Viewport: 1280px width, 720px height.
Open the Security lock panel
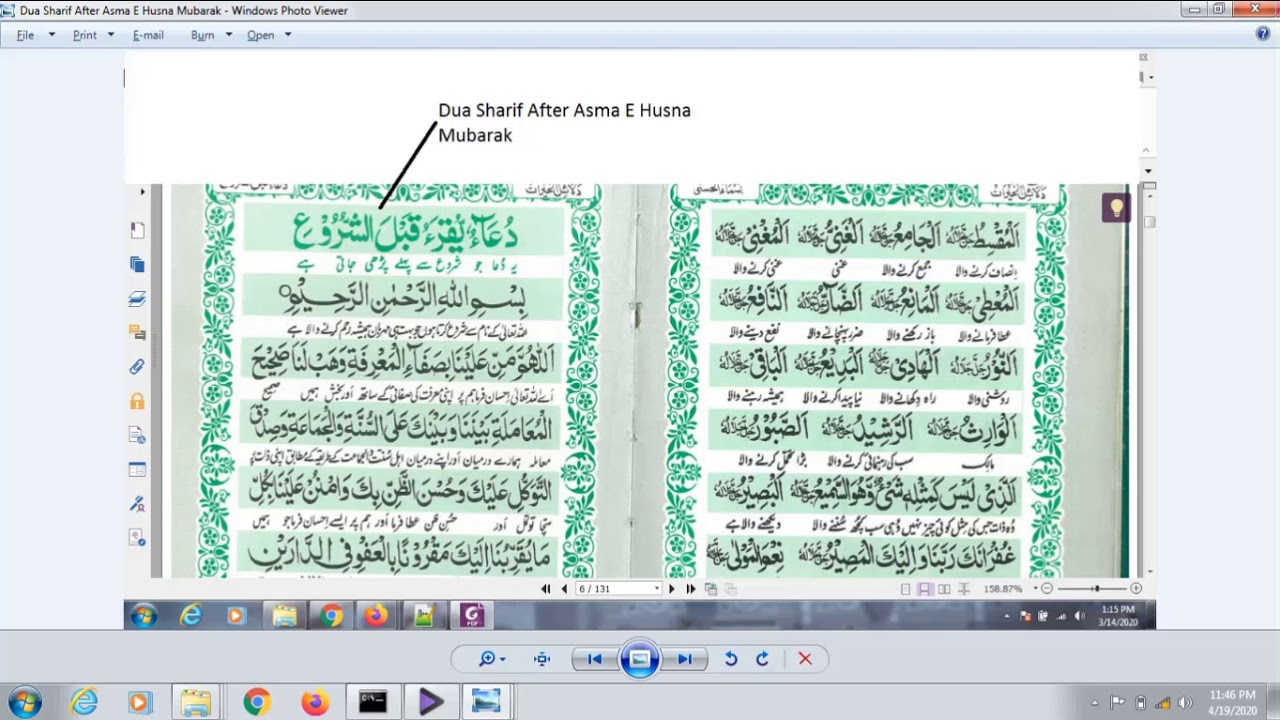[x=137, y=401]
